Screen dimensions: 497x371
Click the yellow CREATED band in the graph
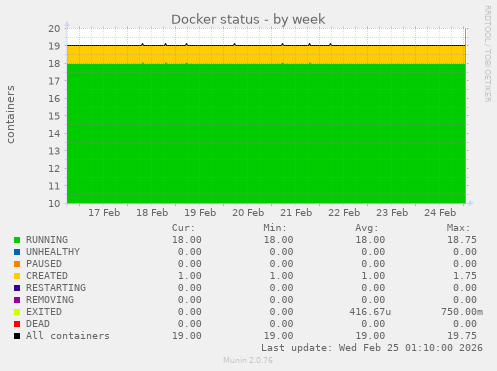(x=266, y=55)
